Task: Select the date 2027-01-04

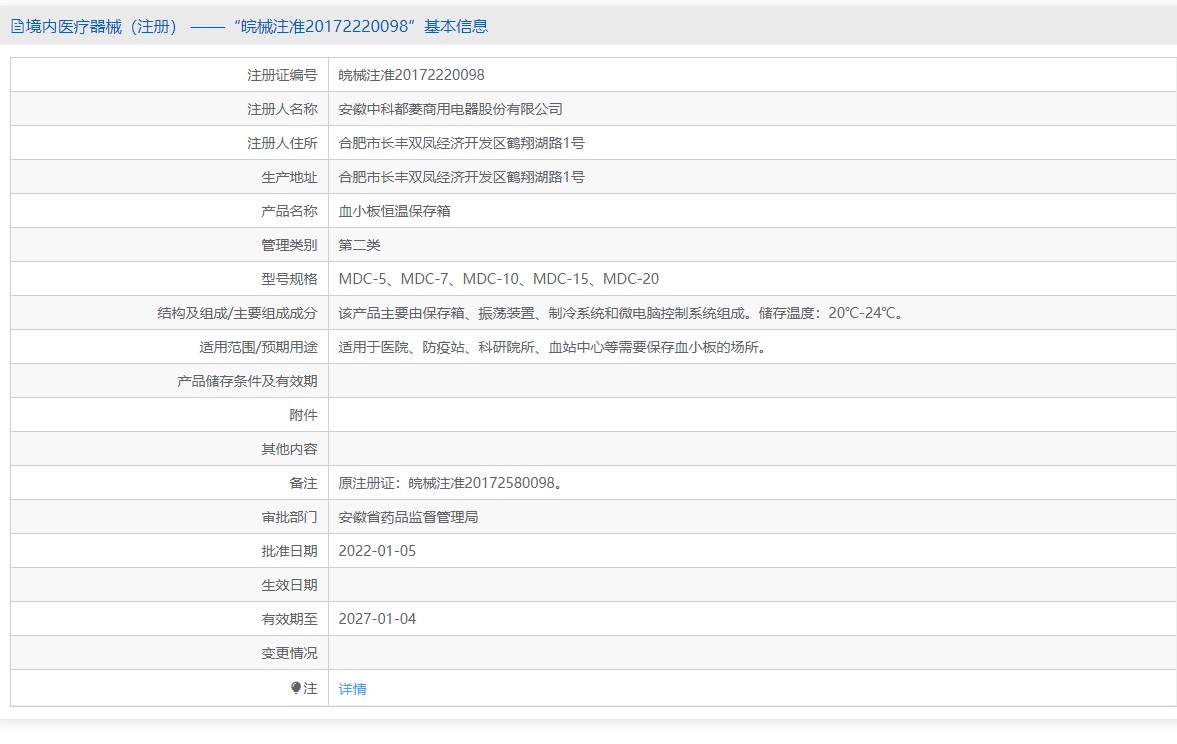Action: pyautogui.click(x=377, y=619)
